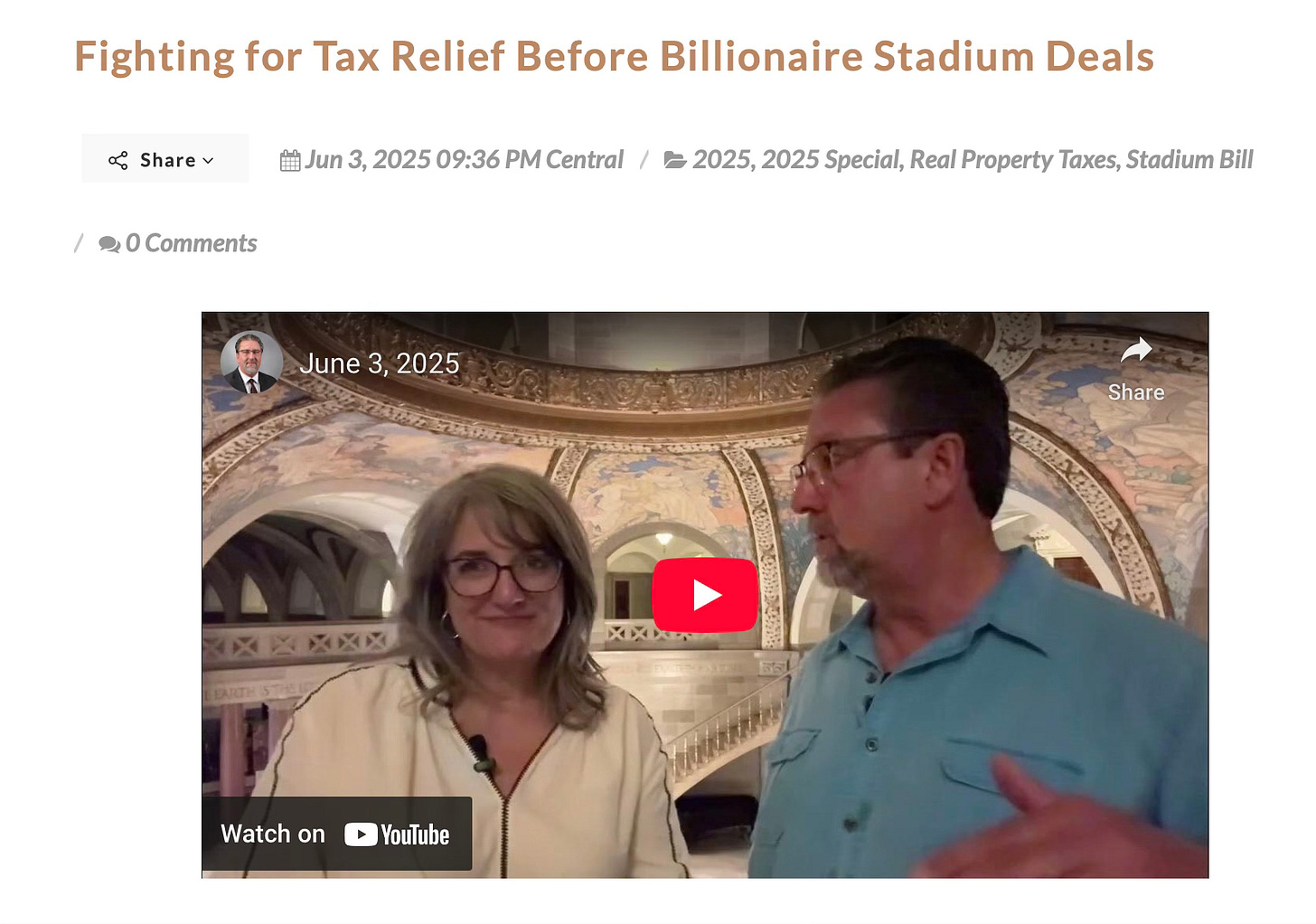Click the Watch on YouTube button
This screenshot has height=924, width=1316.
tap(336, 834)
